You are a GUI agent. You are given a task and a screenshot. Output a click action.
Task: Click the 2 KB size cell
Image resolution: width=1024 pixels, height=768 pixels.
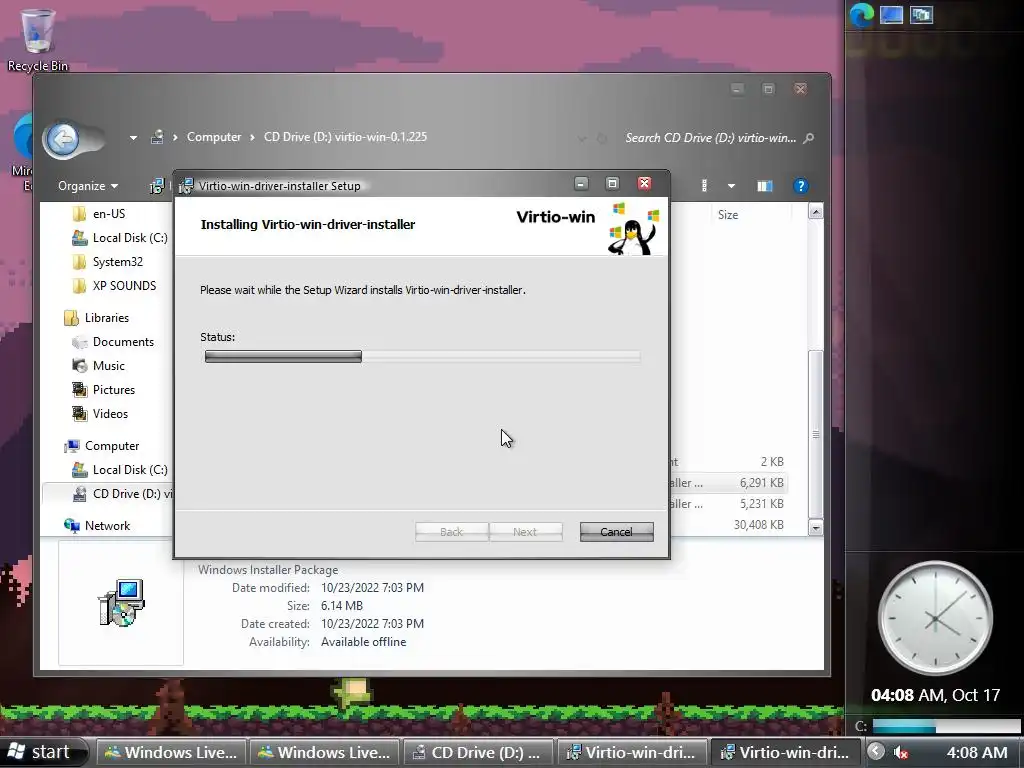[x=772, y=462]
